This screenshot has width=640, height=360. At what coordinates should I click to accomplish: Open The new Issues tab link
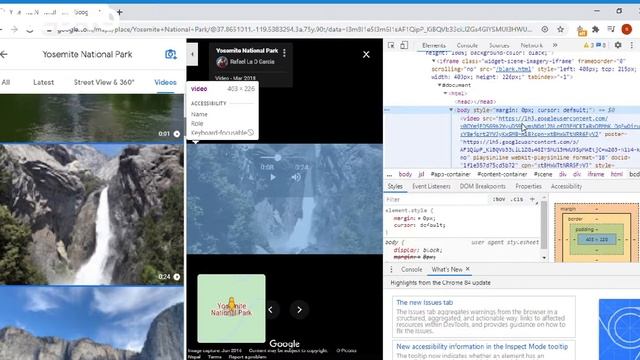click(424, 302)
